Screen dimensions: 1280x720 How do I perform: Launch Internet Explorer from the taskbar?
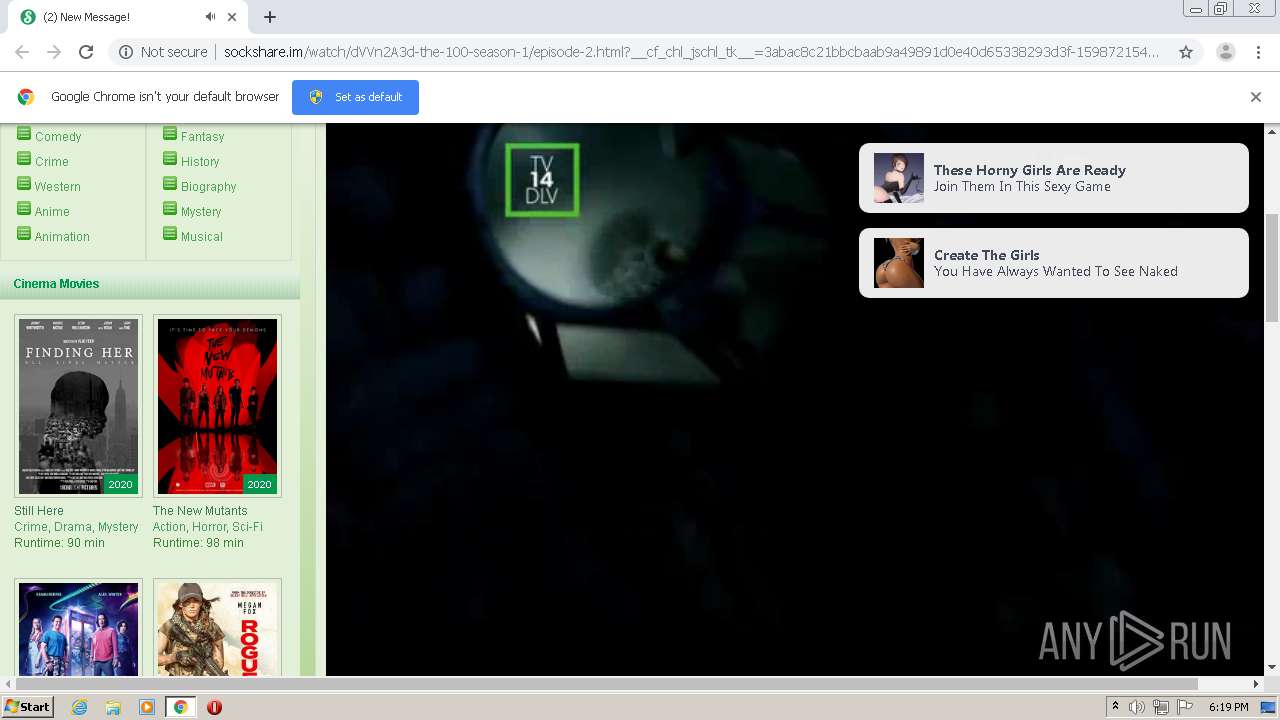click(x=79, y=707)
